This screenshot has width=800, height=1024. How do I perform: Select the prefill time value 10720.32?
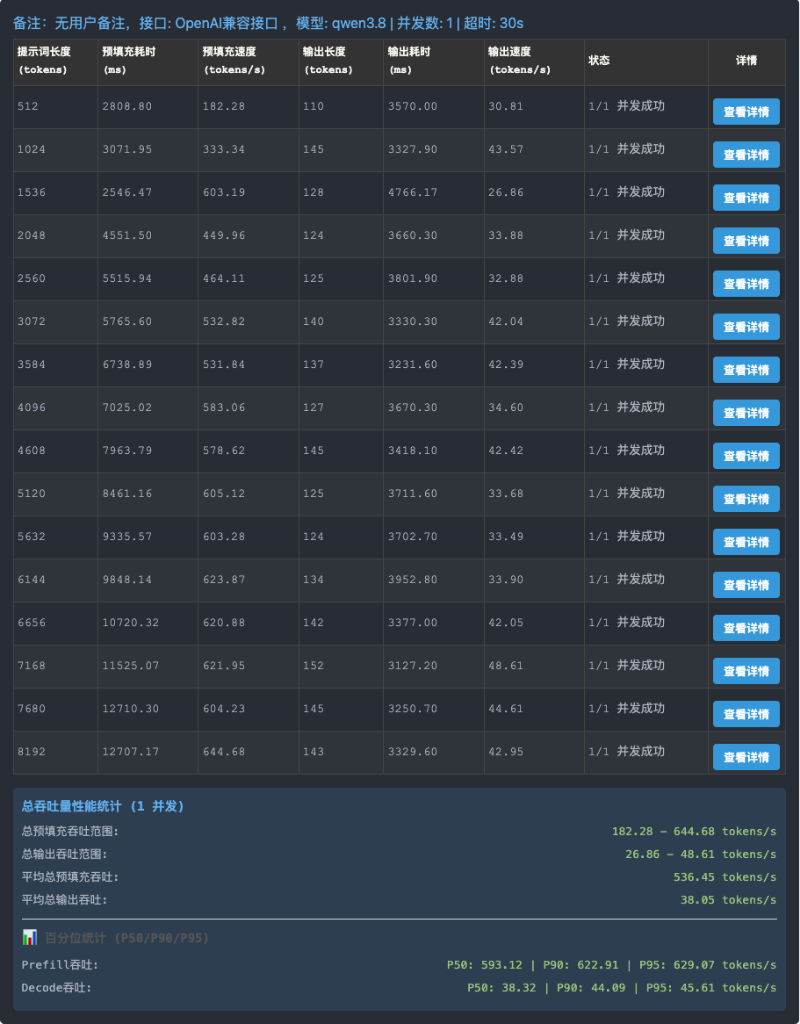pos(131,623)
